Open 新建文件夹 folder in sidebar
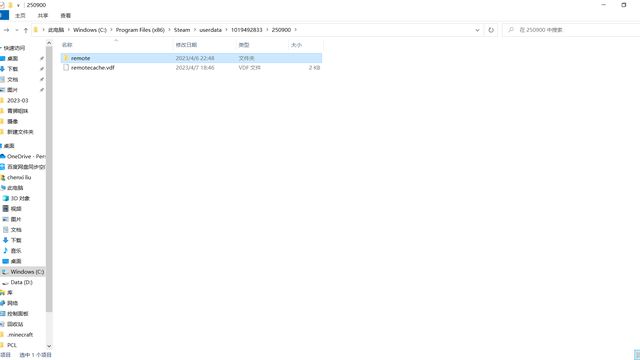Image resolution: width=640 pixels, height=360 pixels. 20,132
